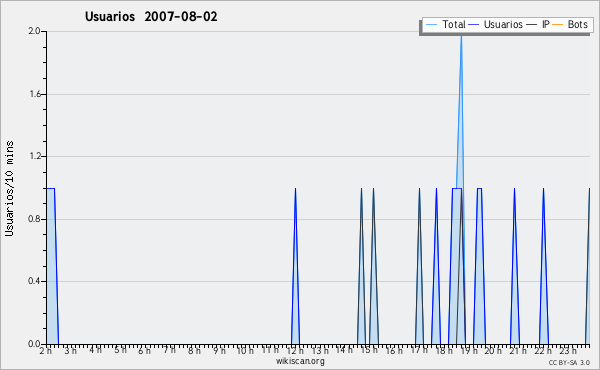Select the 'Bots' legend entry
Screen dimensions: 600x370
(570, 24)
